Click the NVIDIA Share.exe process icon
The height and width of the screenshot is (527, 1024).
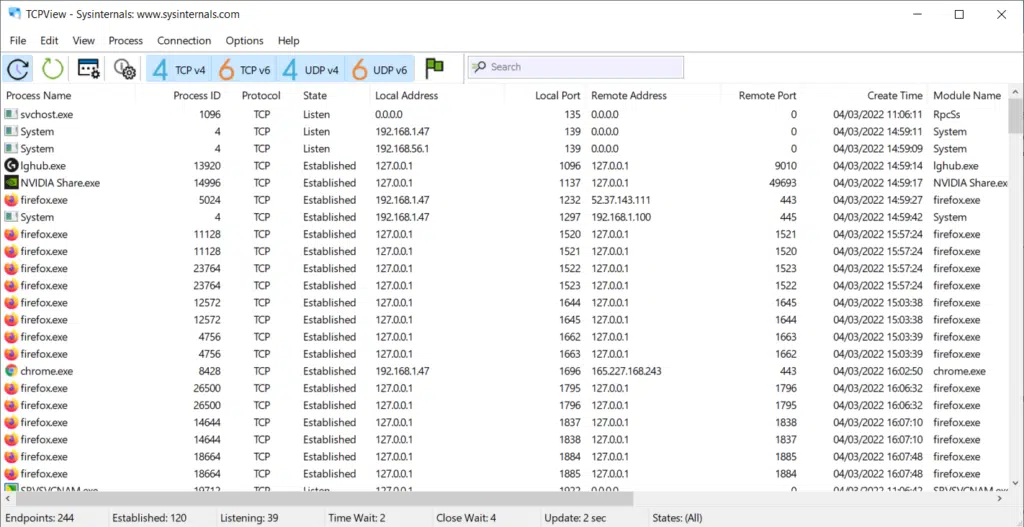(10, 183)
